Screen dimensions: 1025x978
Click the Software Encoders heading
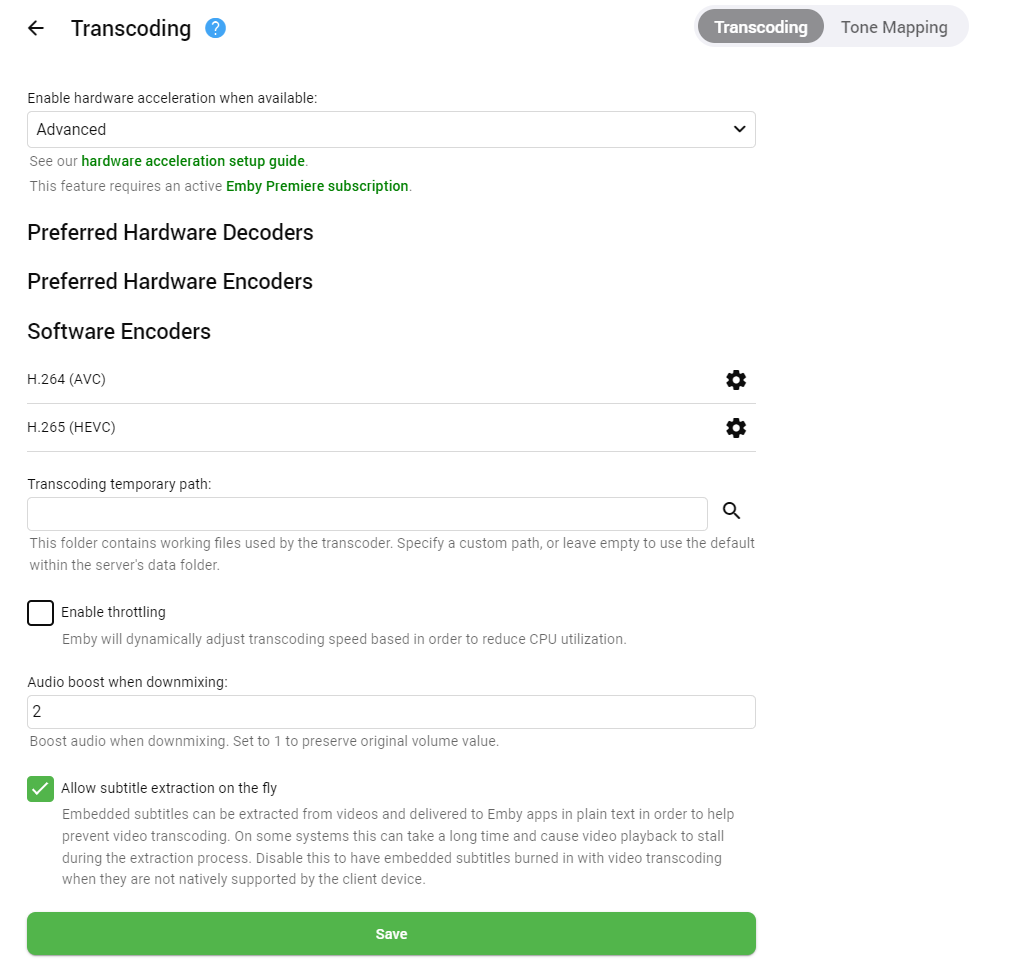pyautogui.click(x=119, y=332)
